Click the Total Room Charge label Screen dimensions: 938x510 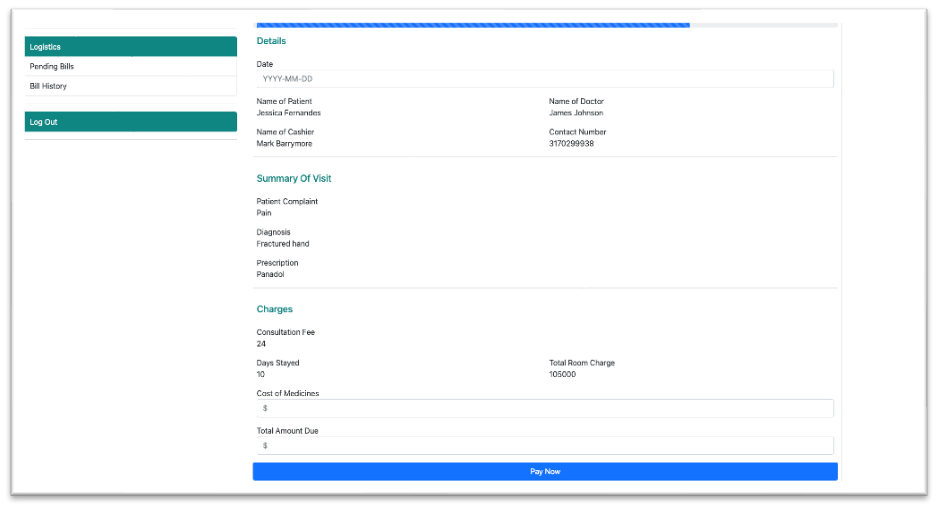click(x=582, y=363)
